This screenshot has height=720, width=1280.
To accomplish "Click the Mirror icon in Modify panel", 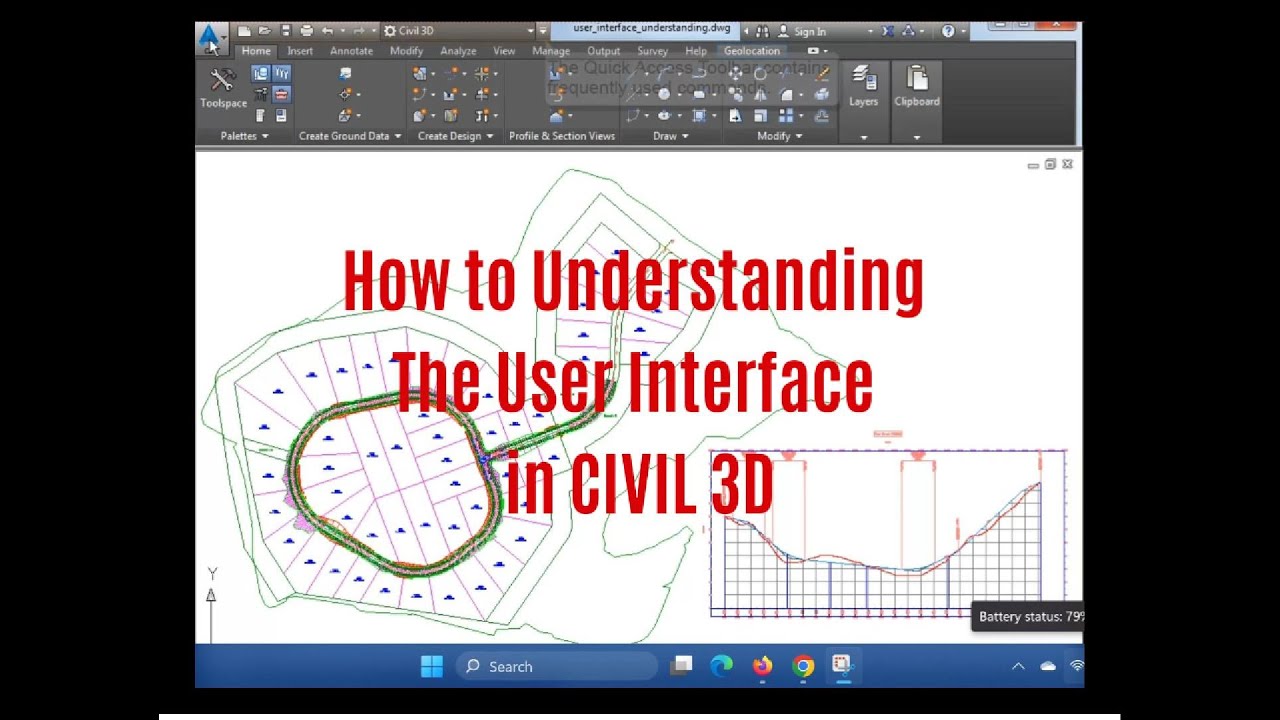I will (760, 95).
